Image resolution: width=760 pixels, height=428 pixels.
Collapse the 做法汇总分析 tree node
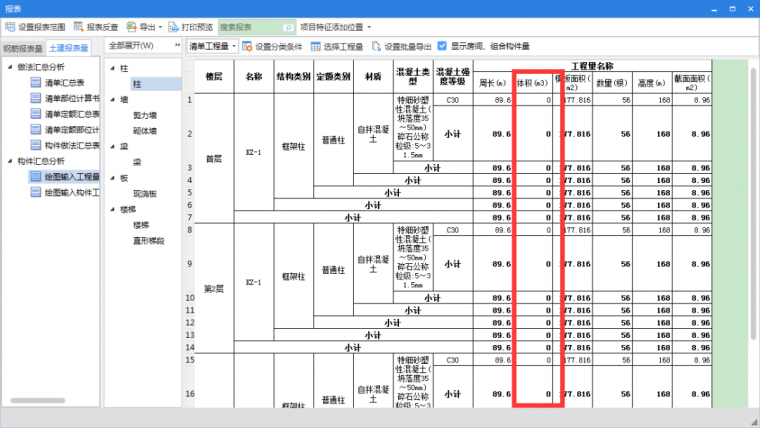click(x=9, y=66)
